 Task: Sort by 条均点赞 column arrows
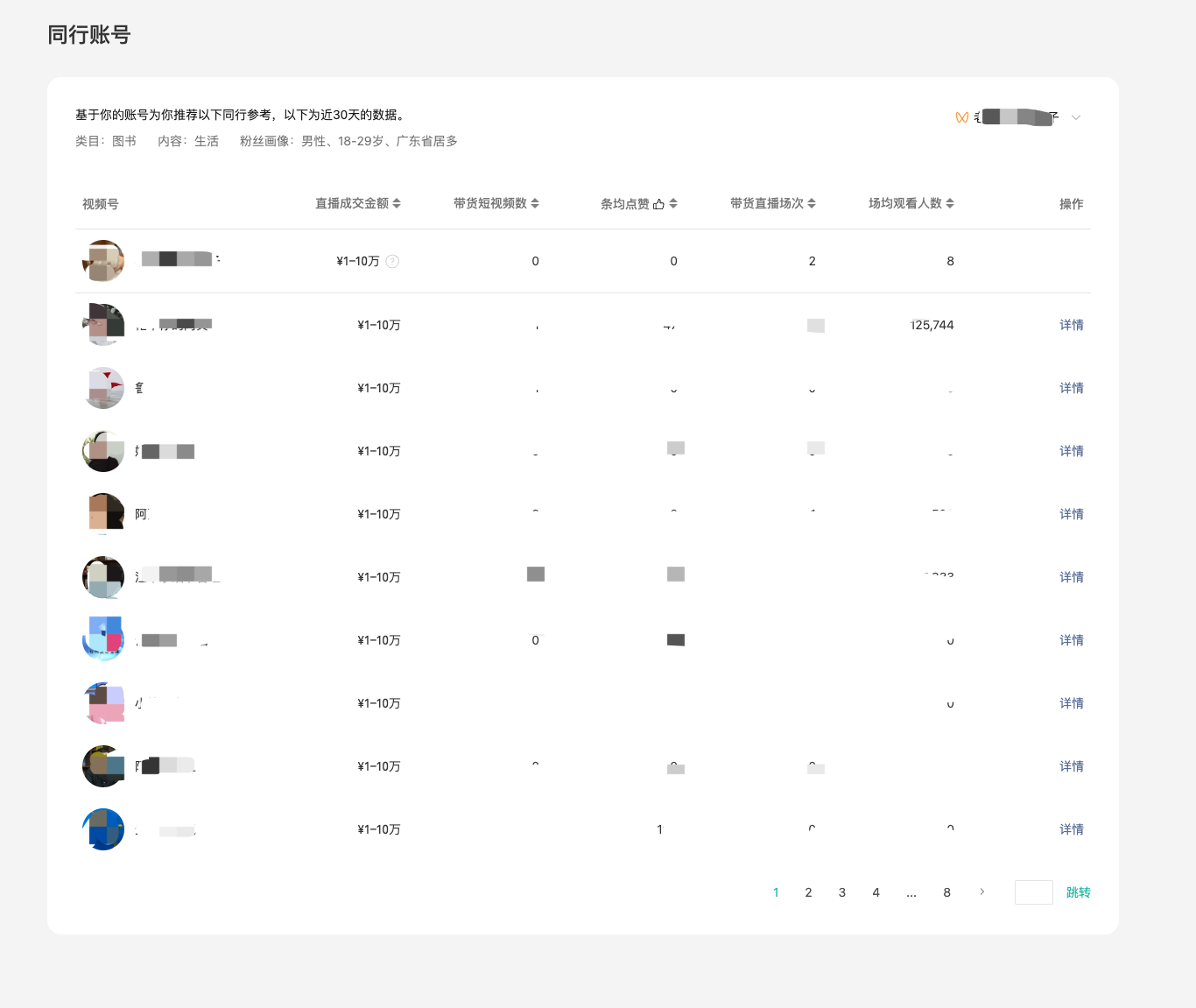(673, 203)
